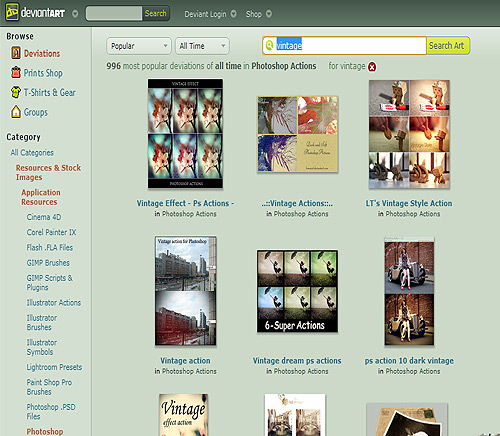Open Vintage action title link

[x=185, y=361]
